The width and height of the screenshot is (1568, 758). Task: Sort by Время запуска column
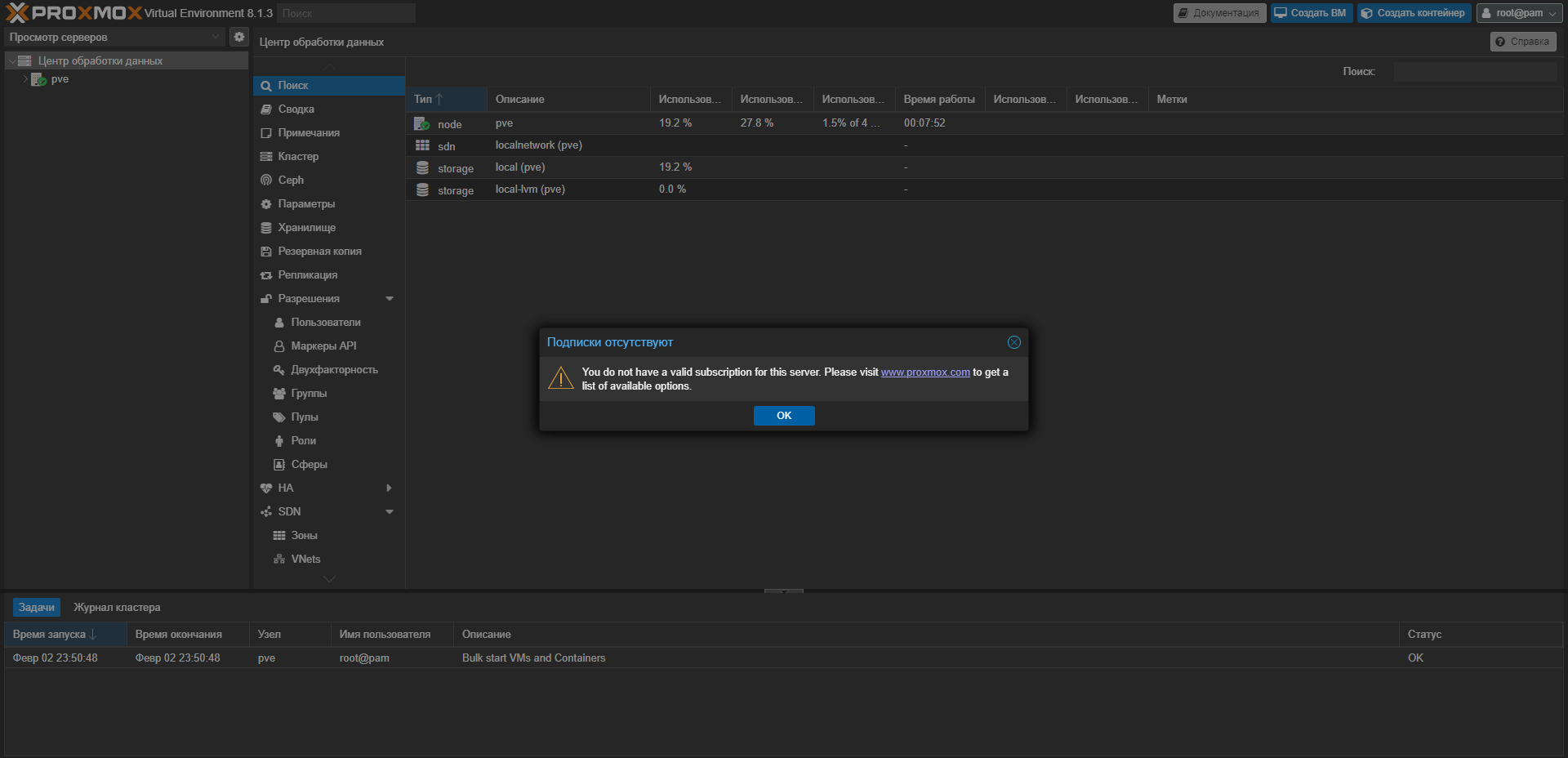pyautogui.click(x=65, y=635)
